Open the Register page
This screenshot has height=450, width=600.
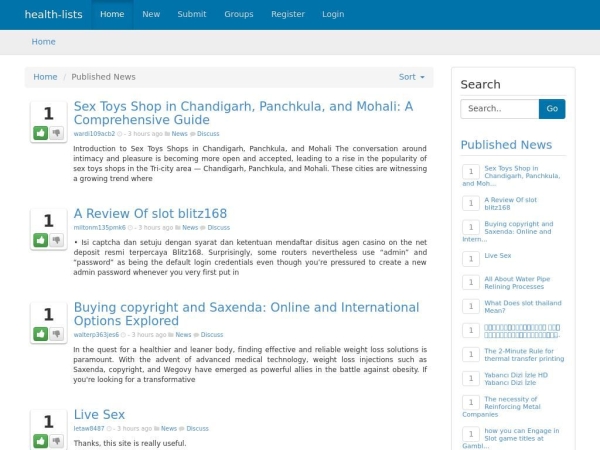pos(288,15)
